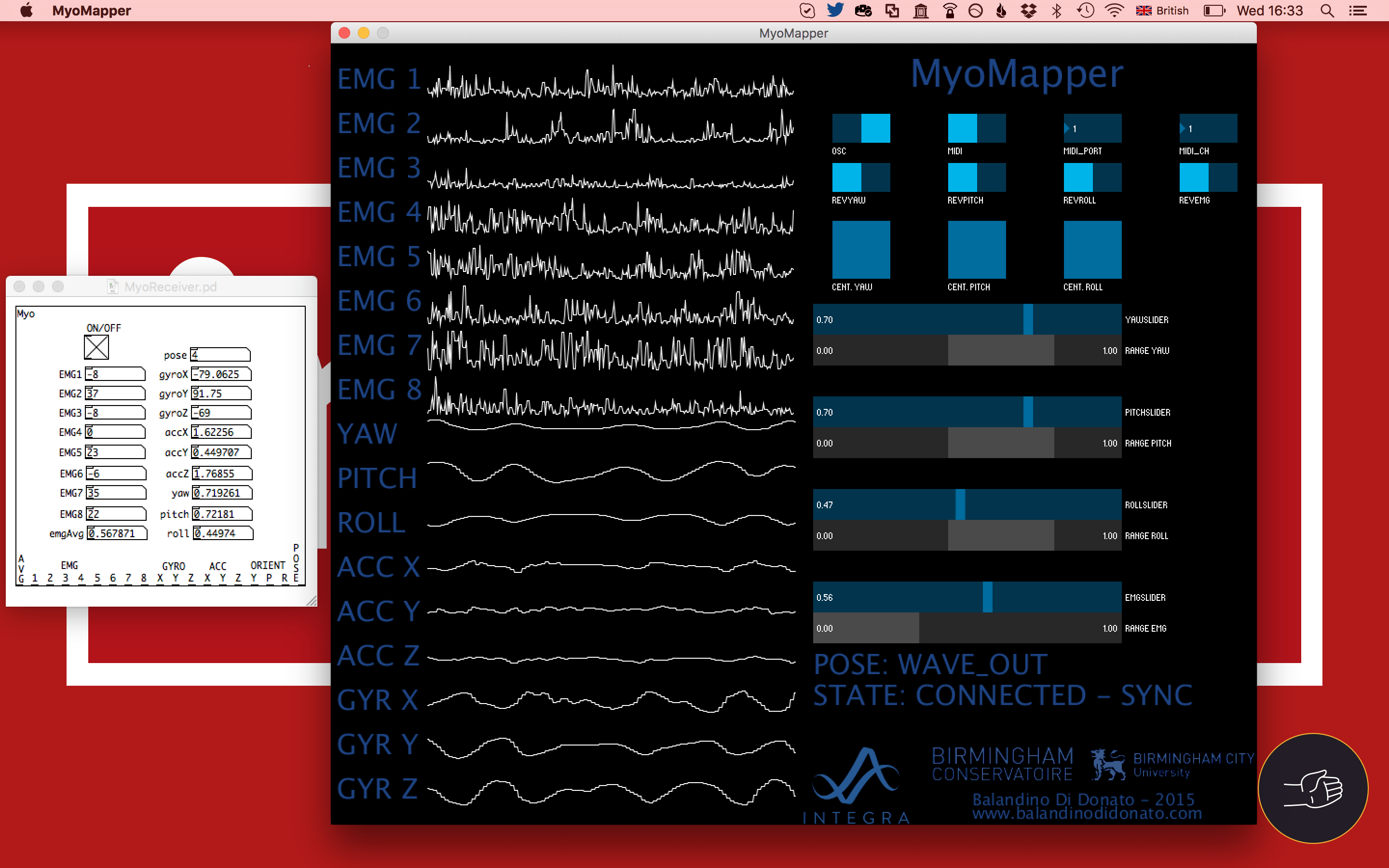Click the ROLLSLIDER handle

point(960,504)
